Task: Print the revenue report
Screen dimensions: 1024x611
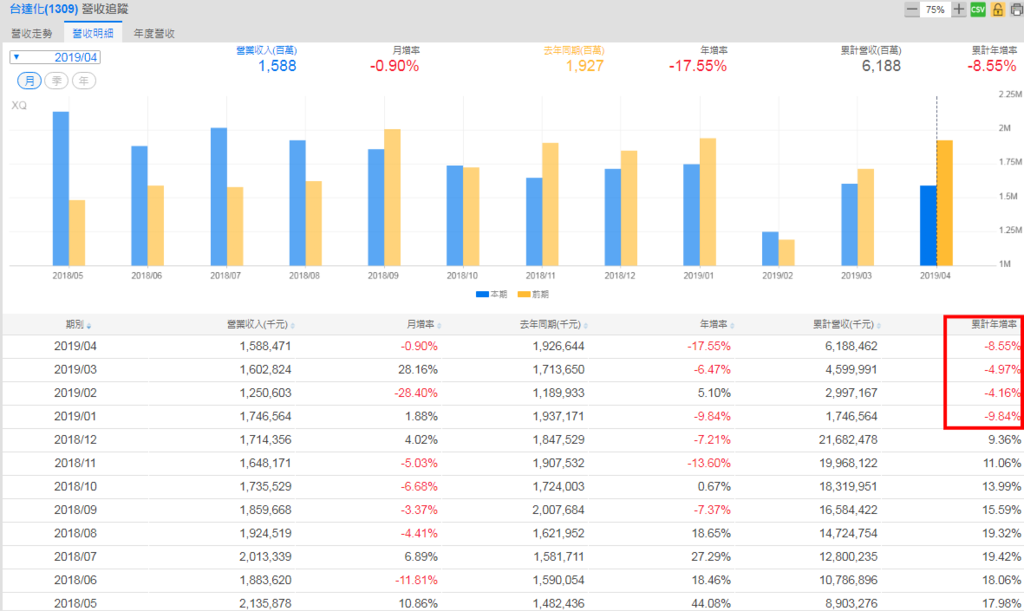Action: tap(1017, 9)
